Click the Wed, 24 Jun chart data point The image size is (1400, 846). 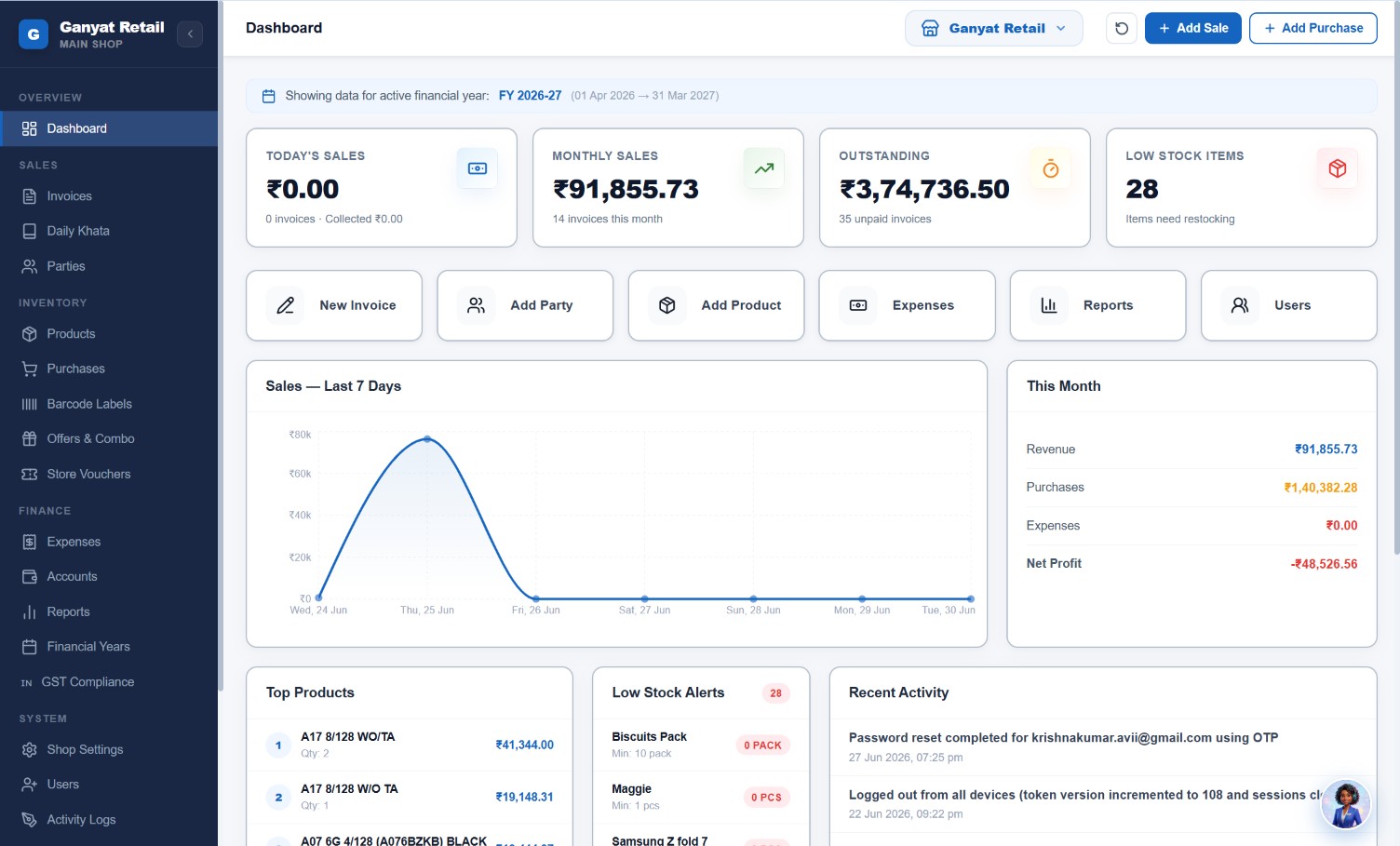point(318,598)
